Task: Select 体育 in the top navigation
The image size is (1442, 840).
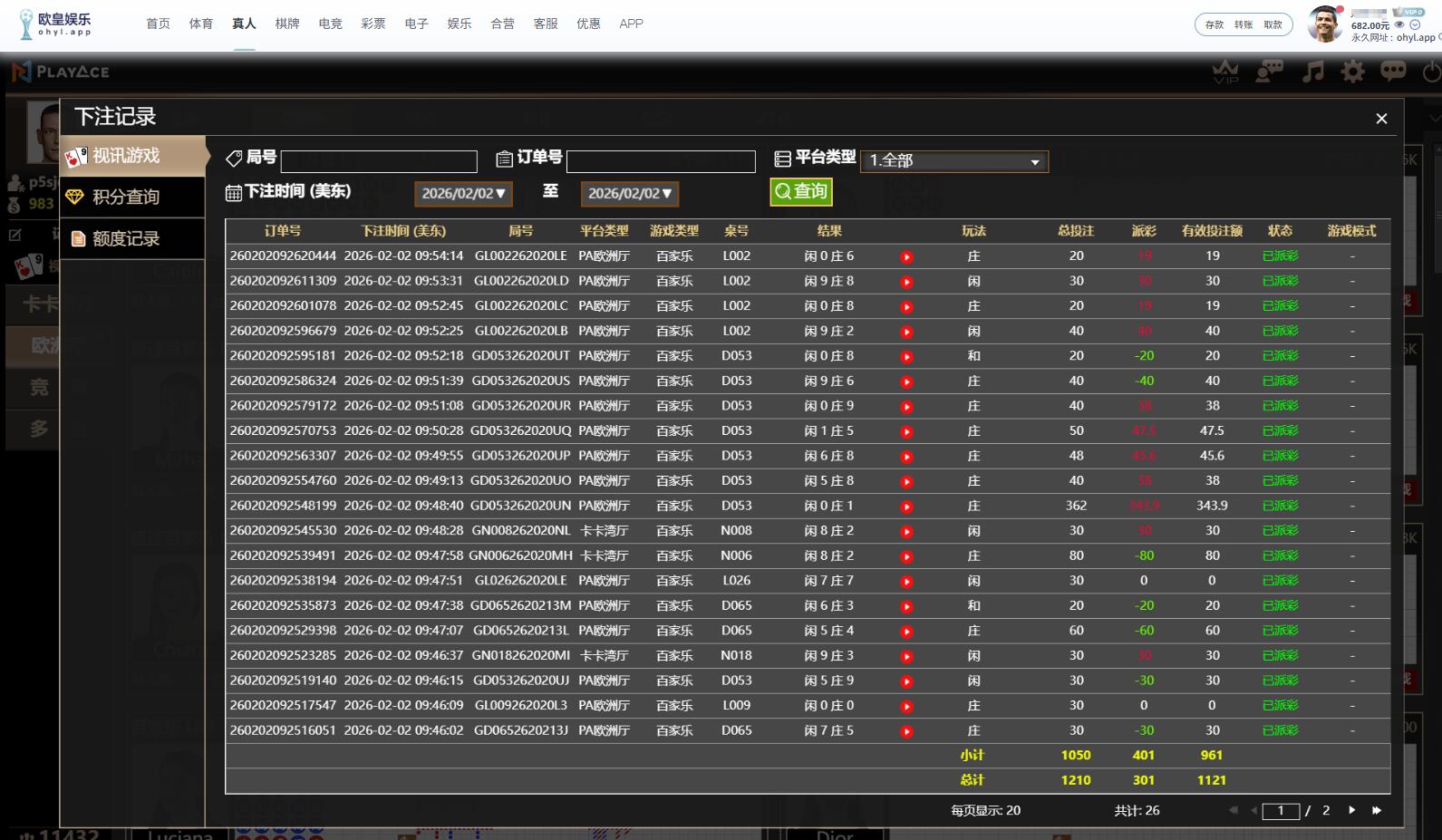Action: pos(201,24)
